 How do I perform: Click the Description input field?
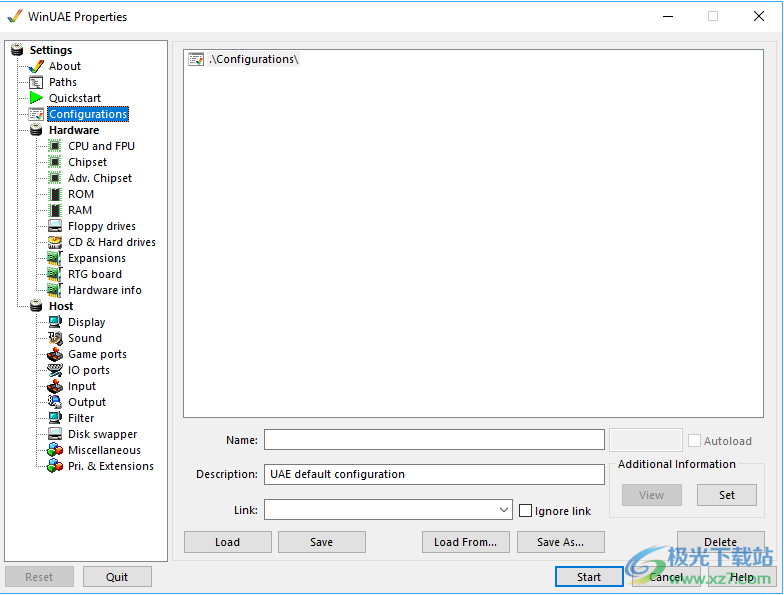coord(434,474)
